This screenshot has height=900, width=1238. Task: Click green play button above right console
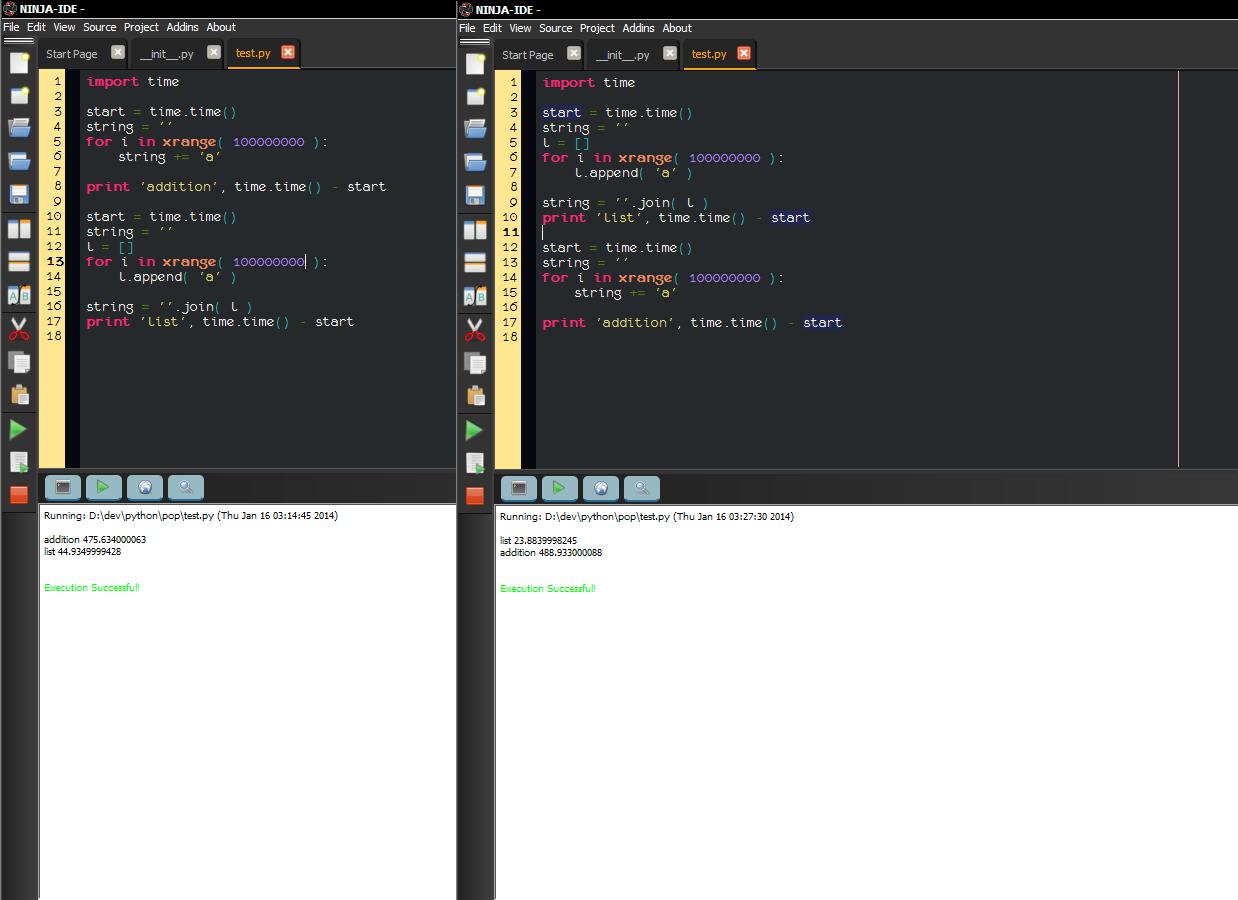559,488
